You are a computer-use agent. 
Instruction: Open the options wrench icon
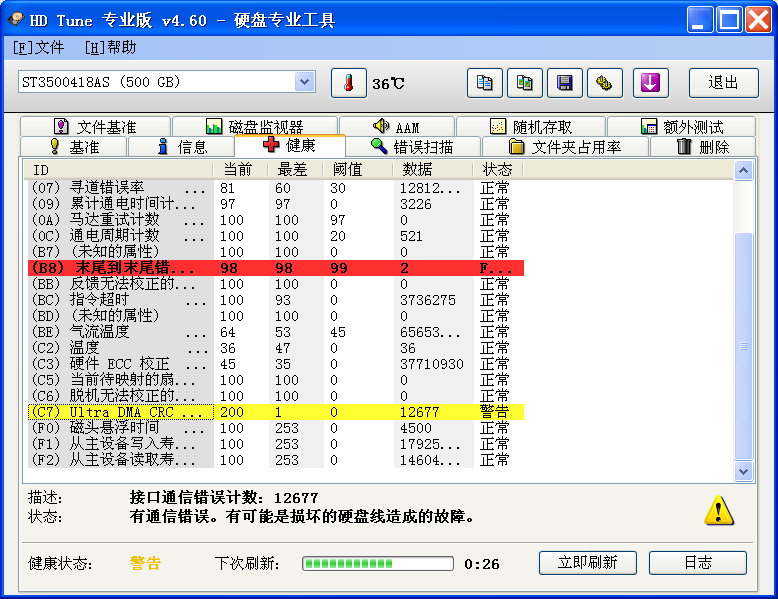pyautogui.click(x=605, y=83)
